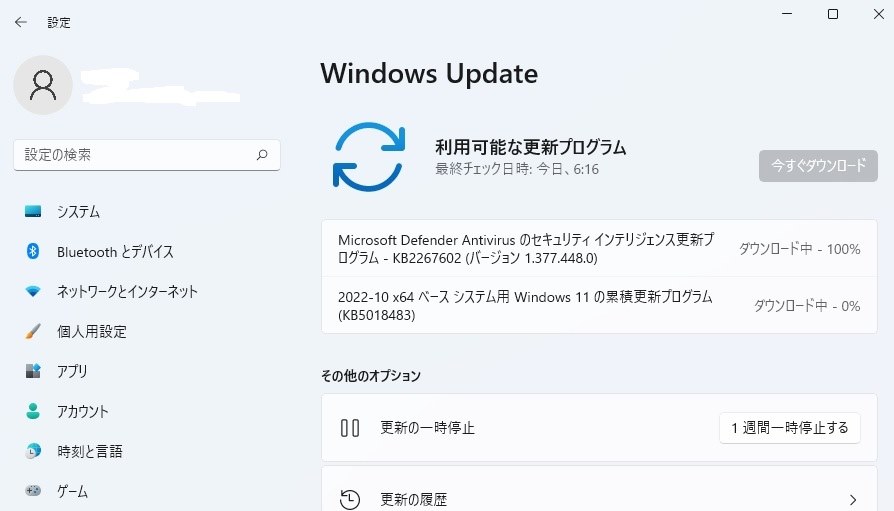Image resolution: width=894 pixels, height=511 pixels.
Task: Click the 設定 window title text
Action: 59,22
